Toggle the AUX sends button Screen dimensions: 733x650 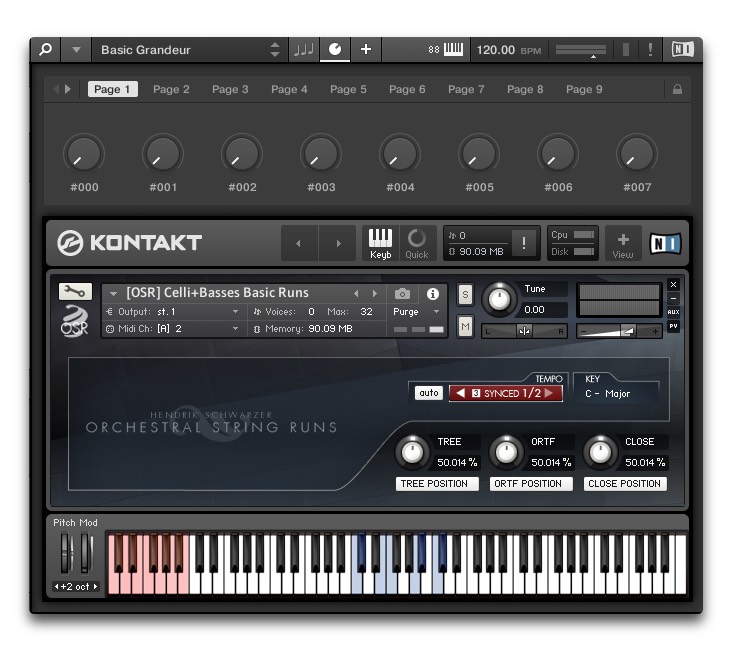673,312
